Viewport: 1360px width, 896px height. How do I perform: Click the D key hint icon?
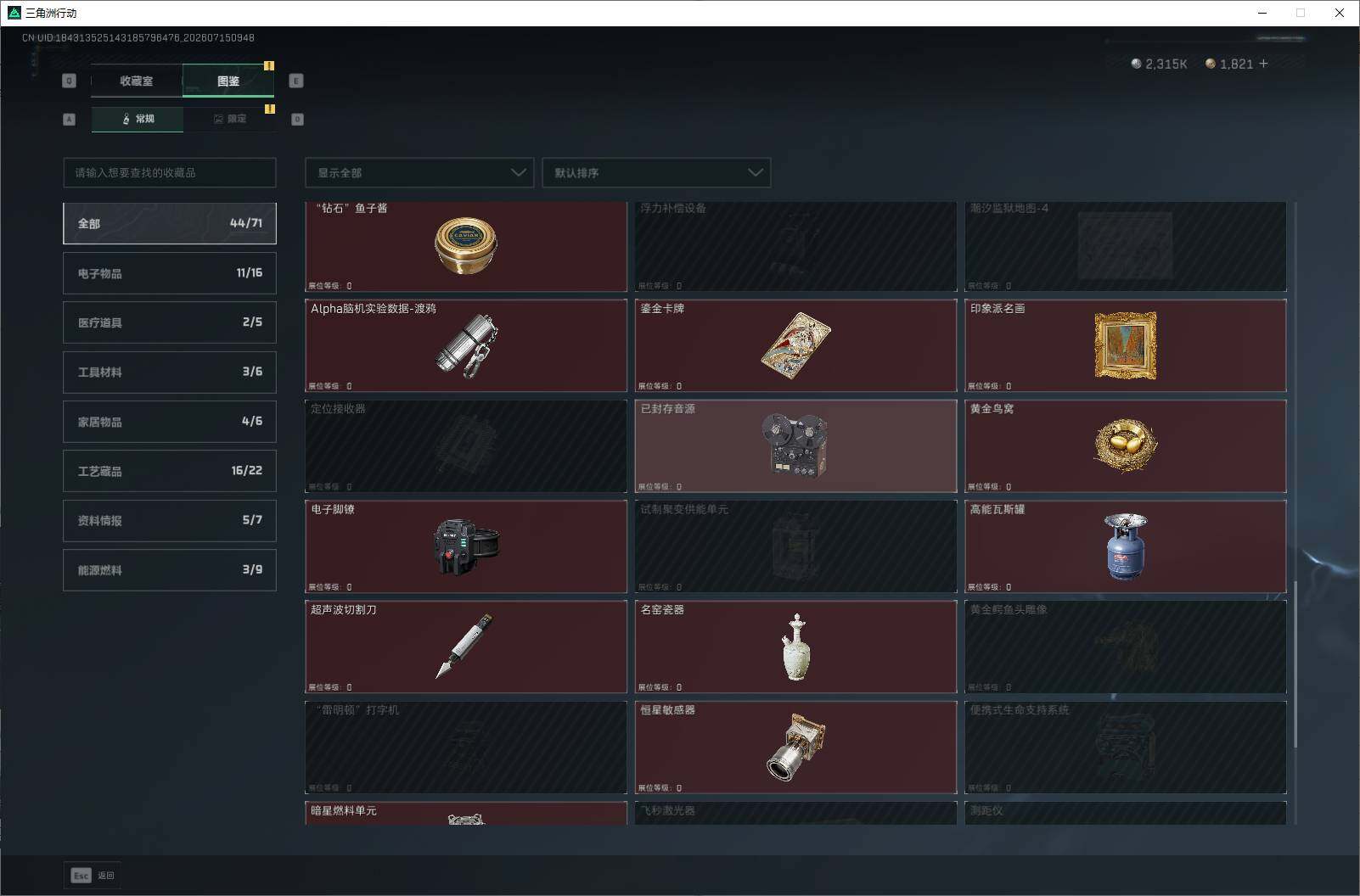(x=297, y=119)
